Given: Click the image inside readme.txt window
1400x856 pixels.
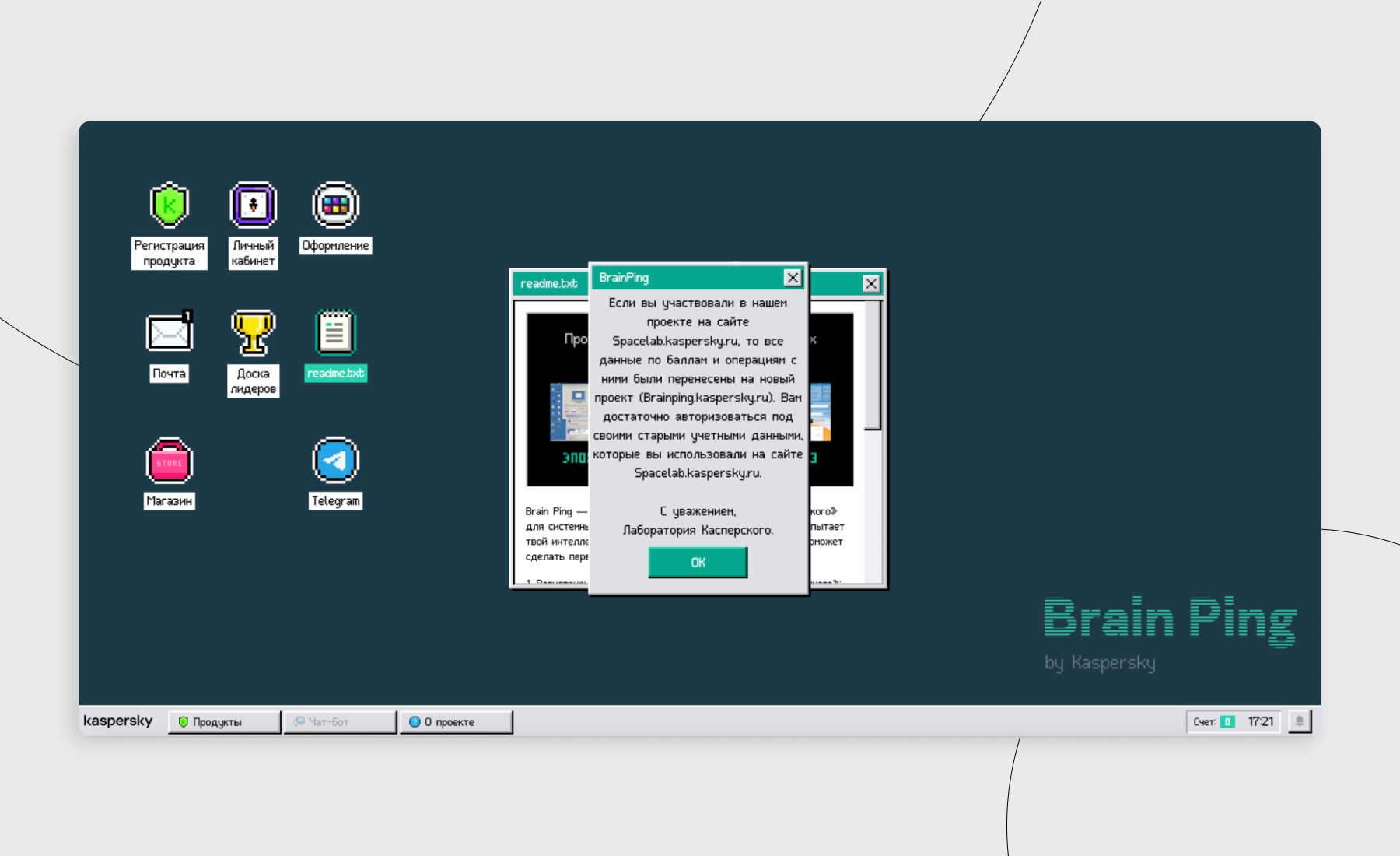Looking at the screenshot, I should [558, 400].
